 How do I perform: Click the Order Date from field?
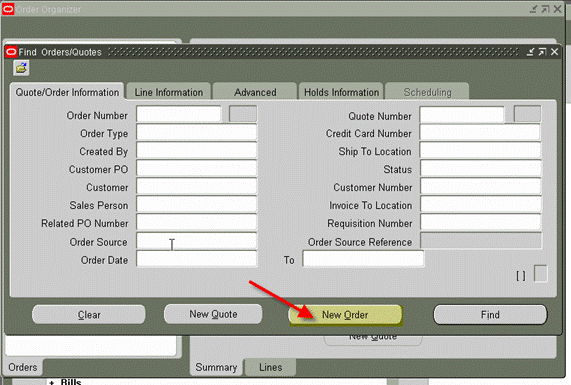pyautogui.click(x=197, y=259)
